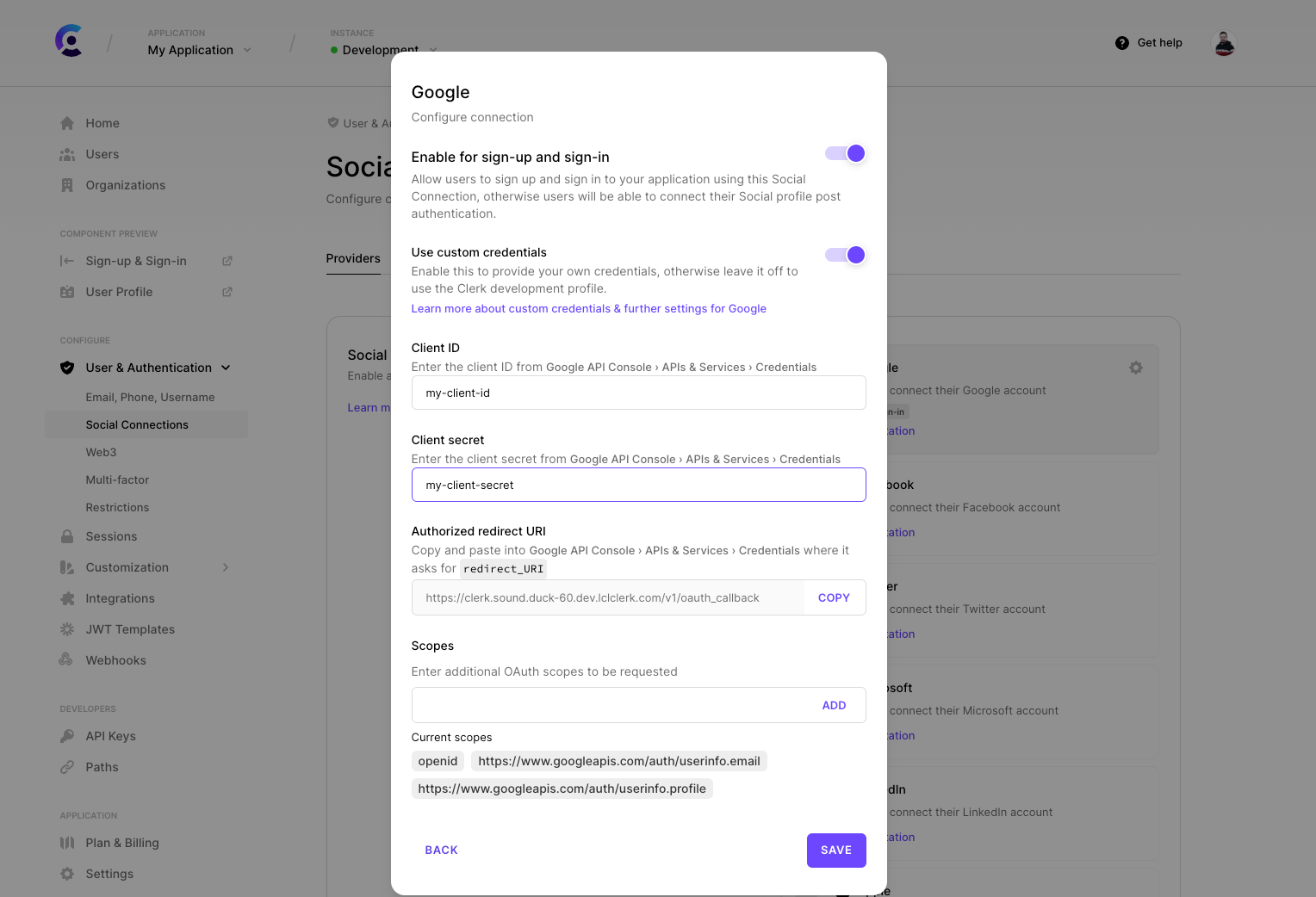Open the user avatar menu
The image size is (1316, 897).
tap(1224, 43)
